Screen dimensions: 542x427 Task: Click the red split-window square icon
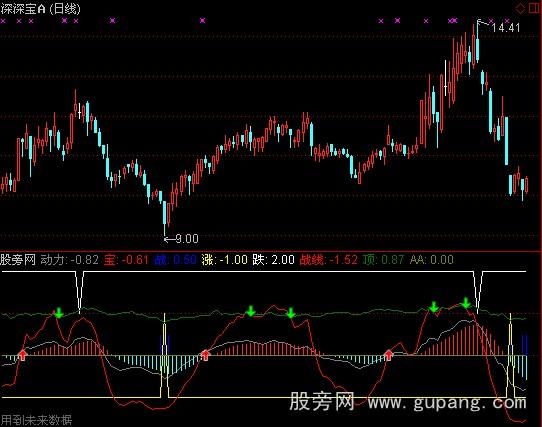point(534,8)
